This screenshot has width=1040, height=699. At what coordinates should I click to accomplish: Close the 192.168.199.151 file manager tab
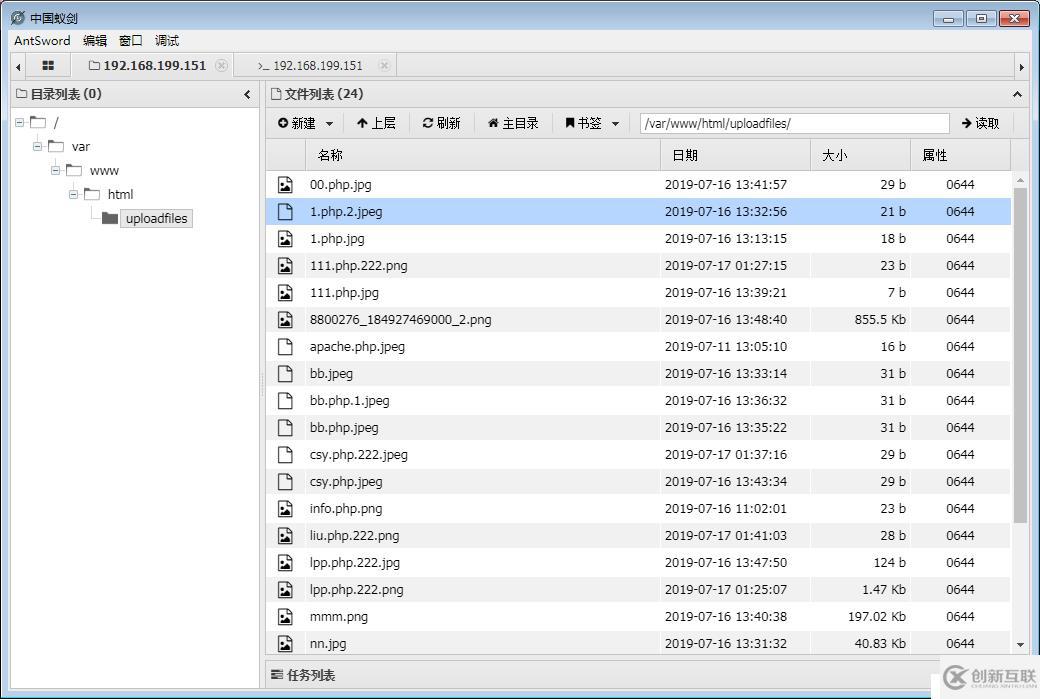(x=222, y=66)
